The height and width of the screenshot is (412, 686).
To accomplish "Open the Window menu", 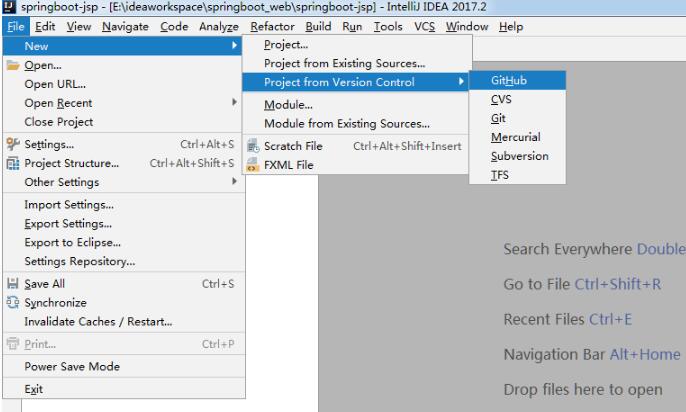I will [467, 27].
